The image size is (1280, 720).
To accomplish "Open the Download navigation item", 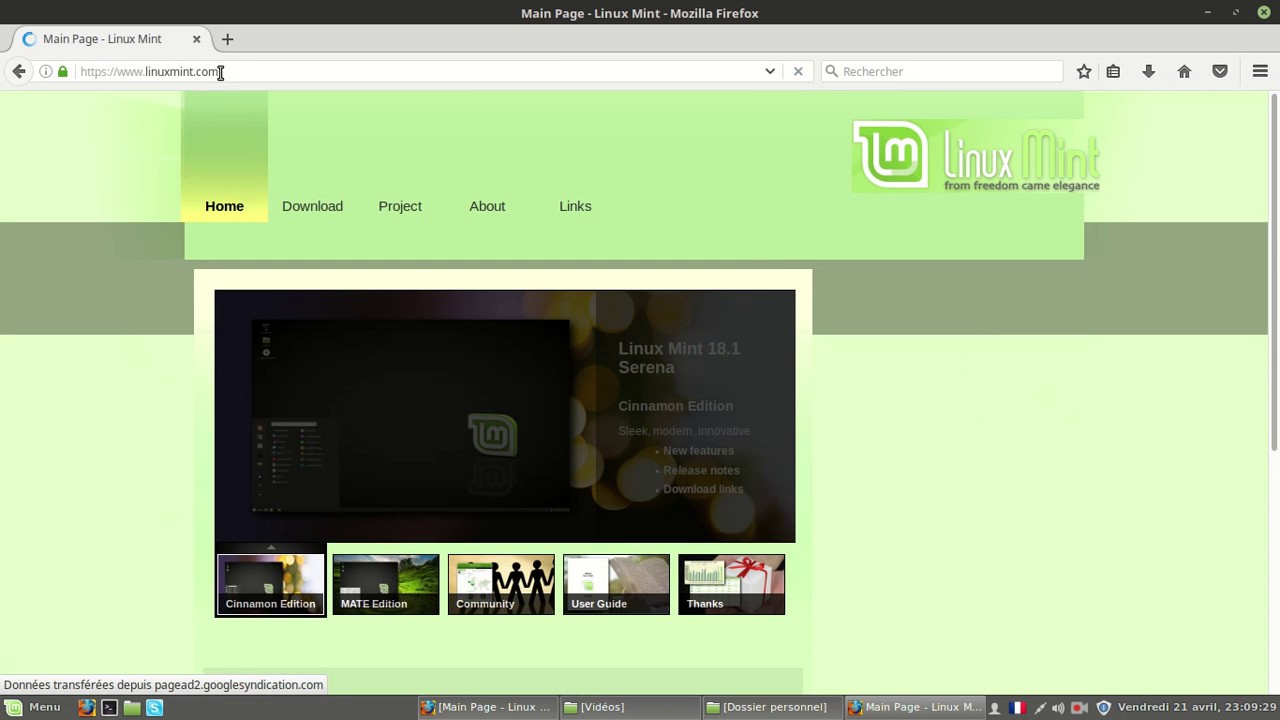I will (312, 206).
